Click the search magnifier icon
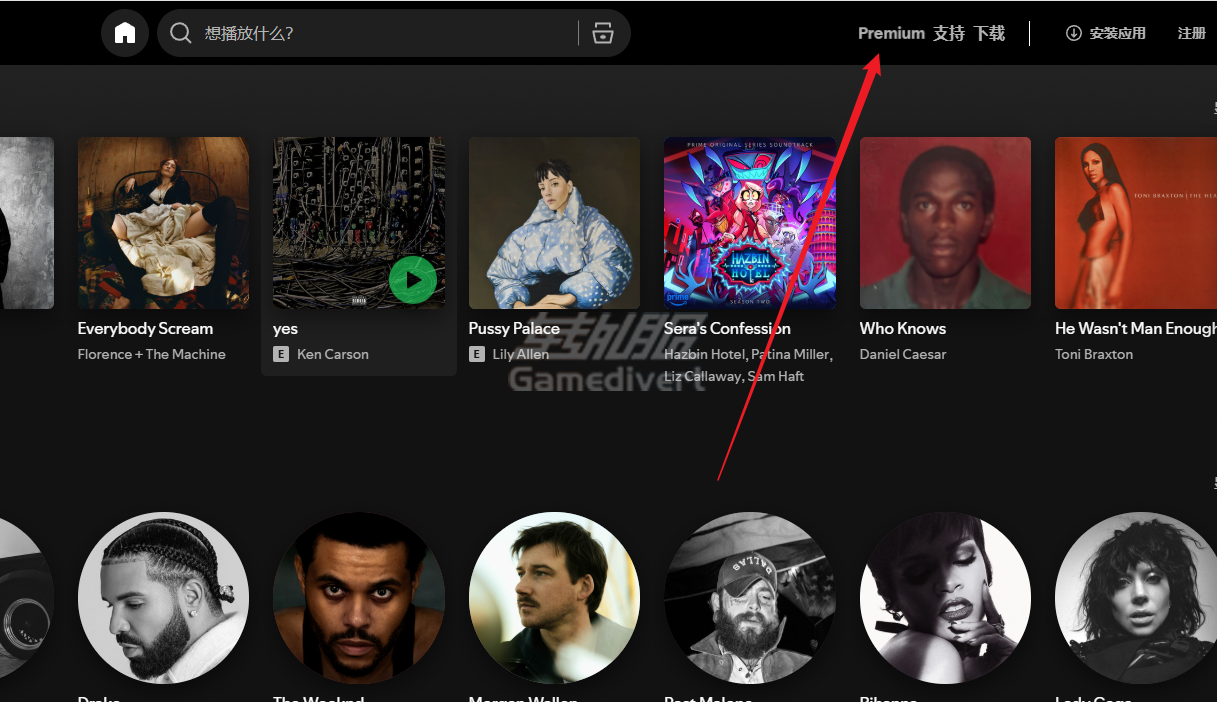The width and height of the screenshot is (1217, 702). coord(181,33)
